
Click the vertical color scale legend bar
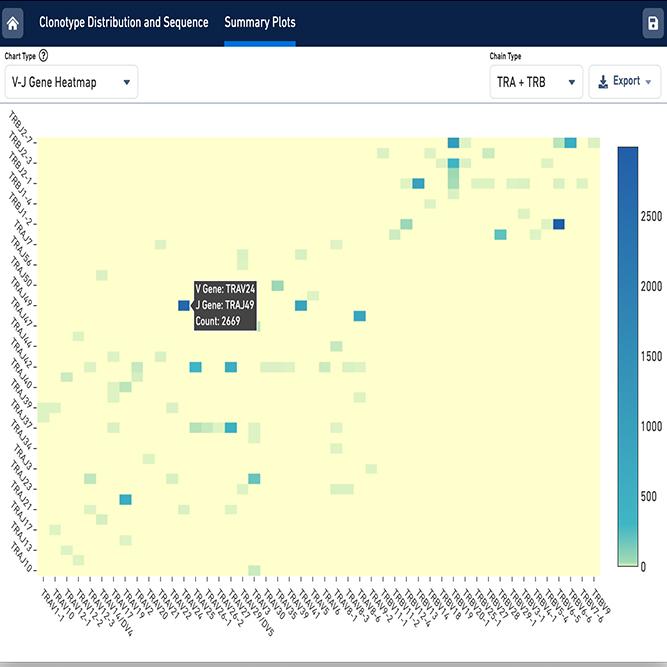coord(628,356)
